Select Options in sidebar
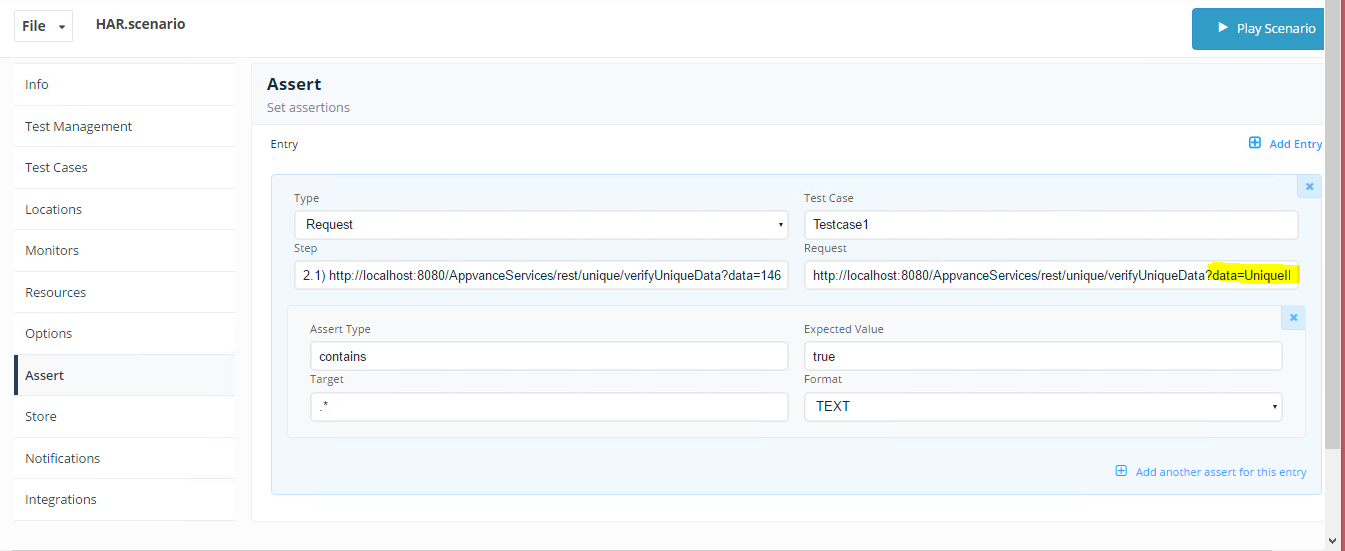This screenshot has height=551, width=1345. pyautogui.click(x=124, y=333)
